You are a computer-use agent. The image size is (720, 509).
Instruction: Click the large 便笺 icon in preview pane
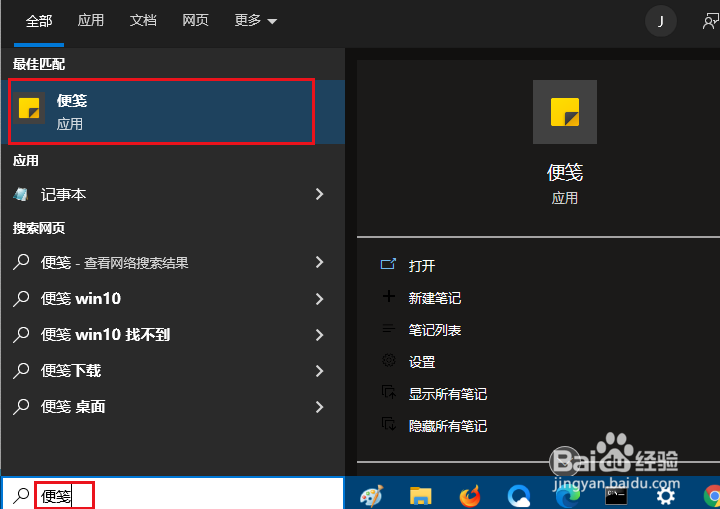[x=565, y=112]
